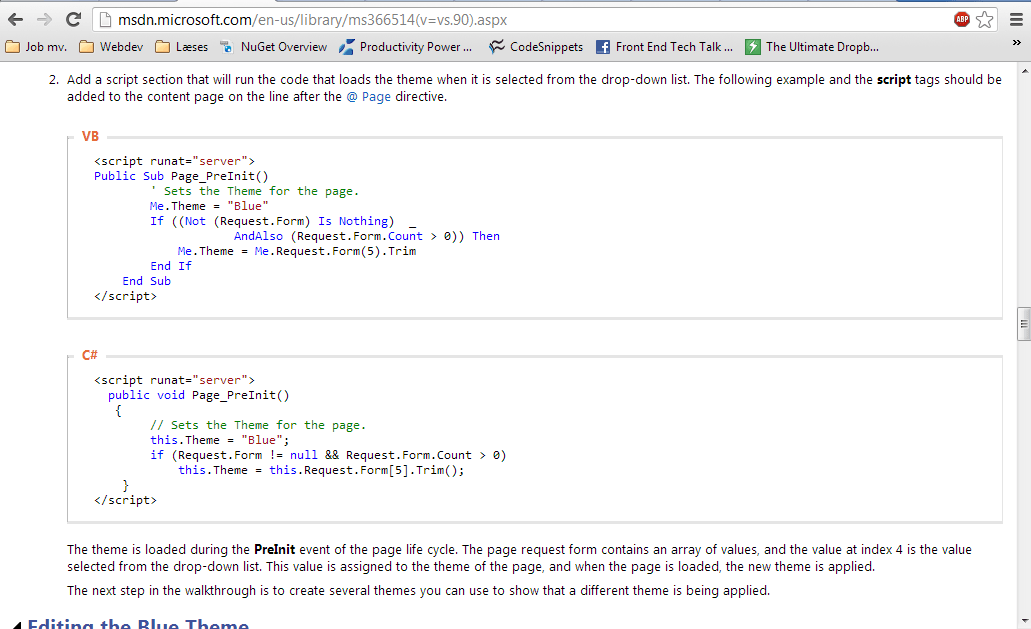Click the bold "script" word in step 2

894,80
